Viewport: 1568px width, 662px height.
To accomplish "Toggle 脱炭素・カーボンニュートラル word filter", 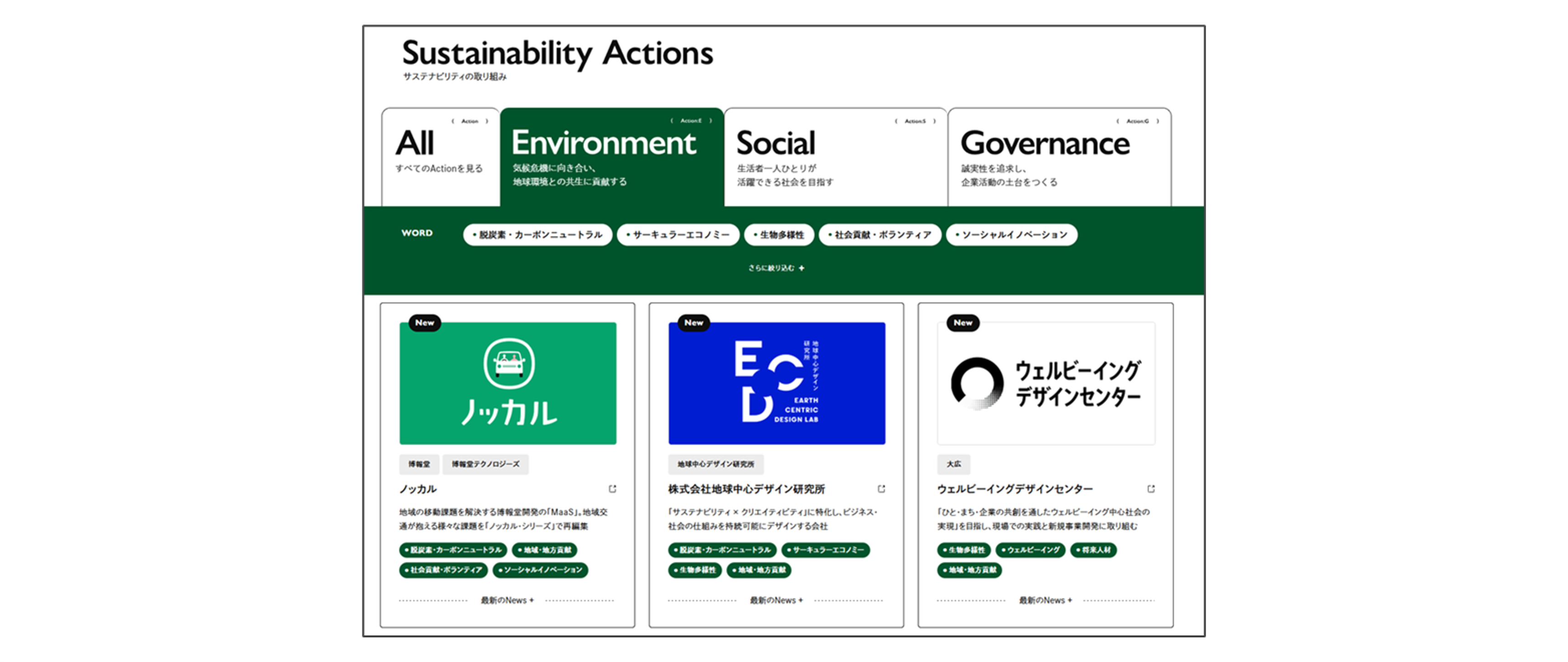I will coord(538,235).
